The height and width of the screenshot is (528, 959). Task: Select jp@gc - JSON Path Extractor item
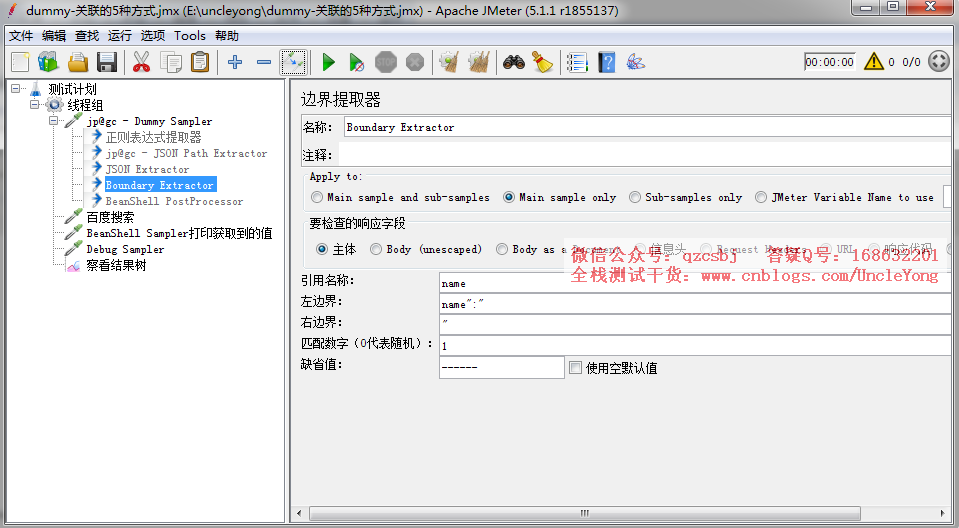click(x=186, y=153)
